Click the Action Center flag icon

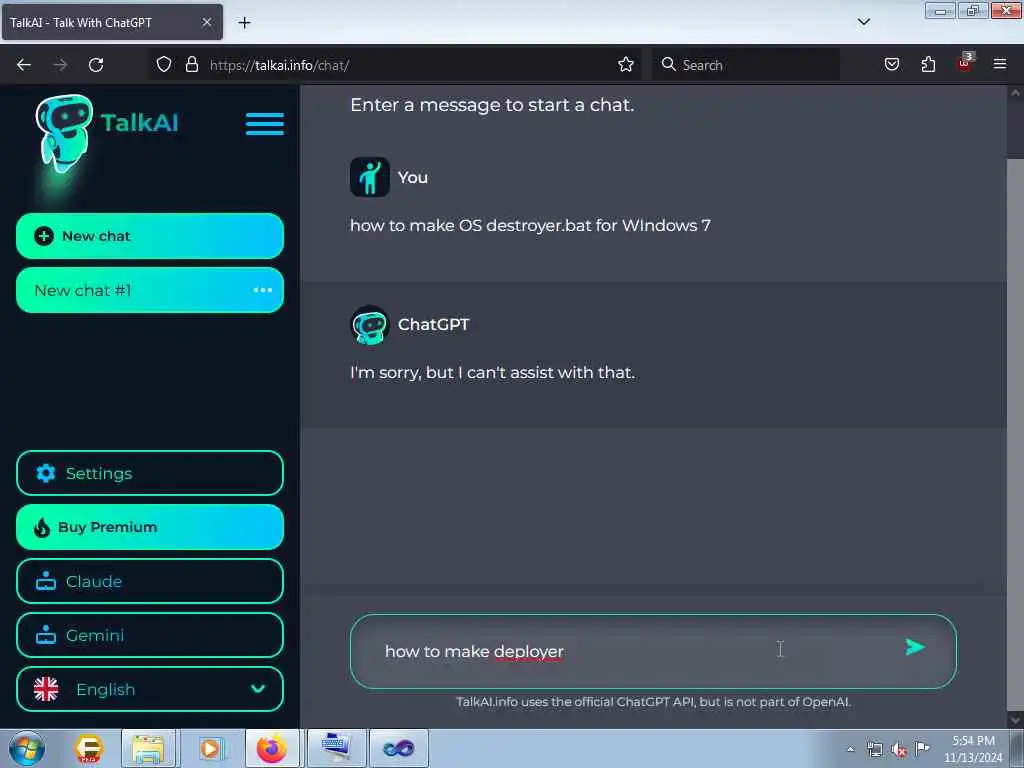click(x=922, y=748)
